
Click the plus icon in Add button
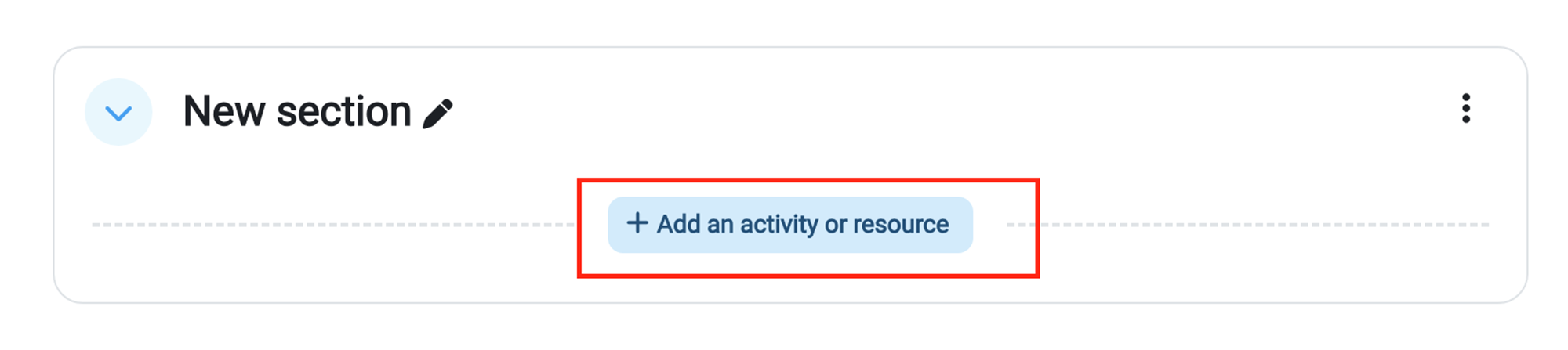pyautogui.click(x=637, y=223)
